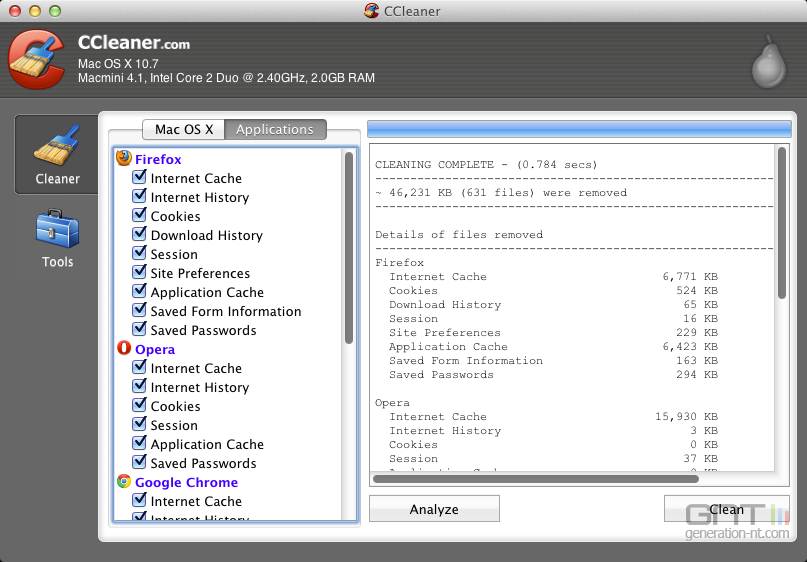This screenshot has height=562, width=807.
Task: Select the Applications tab
Action: pyautogui.click(x=275, y=129)
